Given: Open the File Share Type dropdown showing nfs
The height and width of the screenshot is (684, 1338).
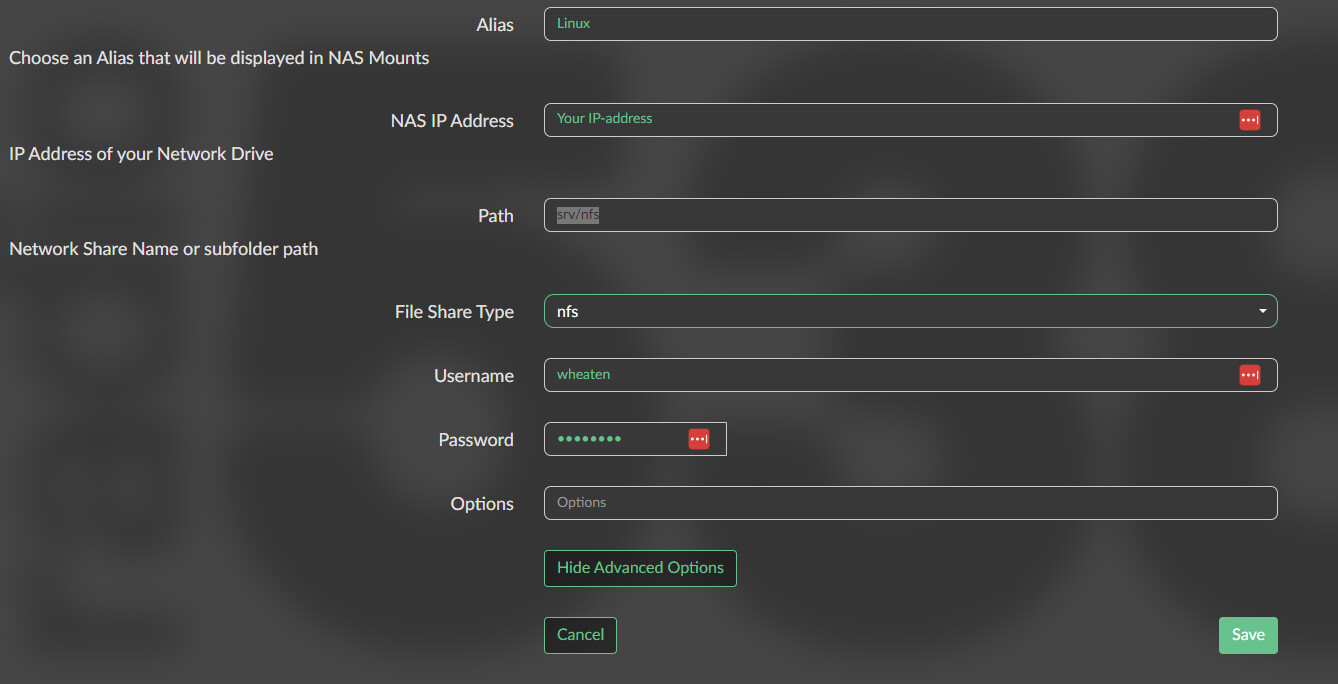Looking at the screenshot, I should tap(900, 311).
